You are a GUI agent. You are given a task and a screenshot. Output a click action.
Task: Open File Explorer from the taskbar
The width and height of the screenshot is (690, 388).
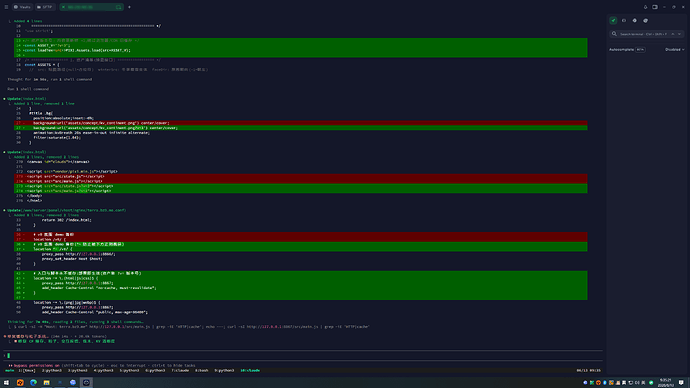tap(46, 383)
